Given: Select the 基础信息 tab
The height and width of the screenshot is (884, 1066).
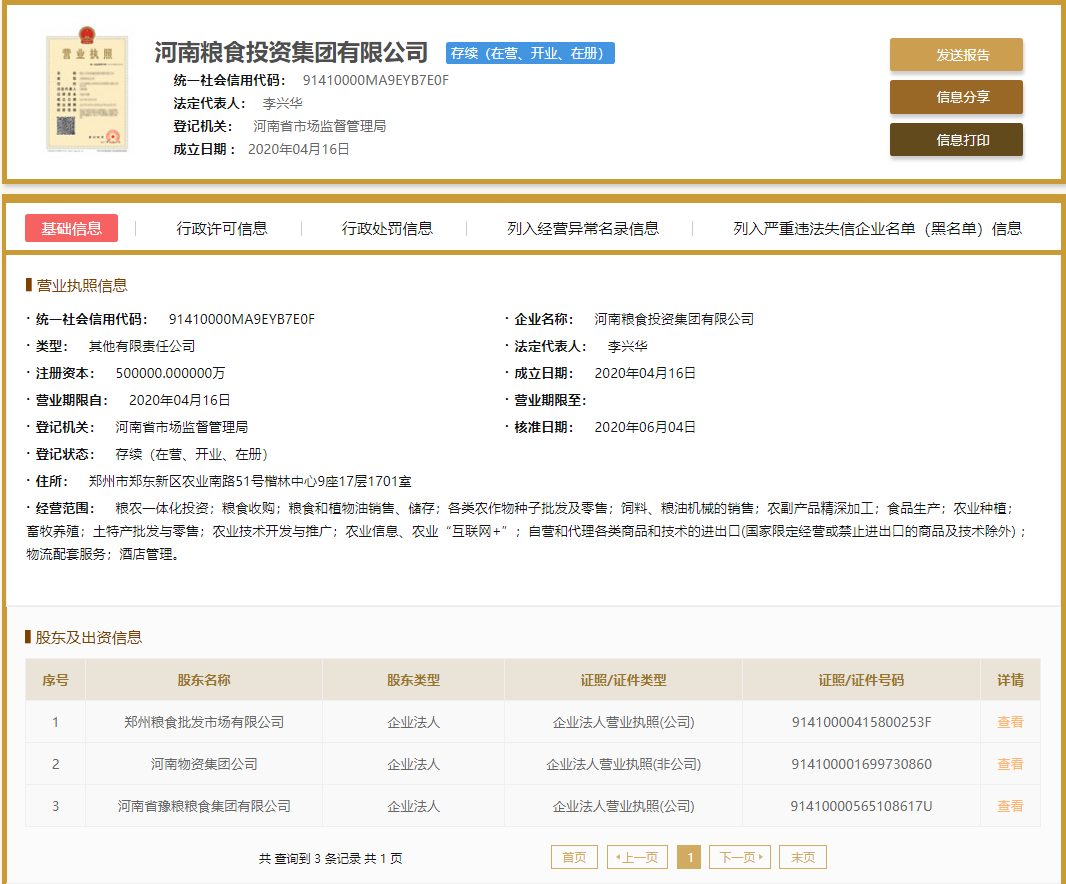Looking at the screenshot, I should (71, 228).
